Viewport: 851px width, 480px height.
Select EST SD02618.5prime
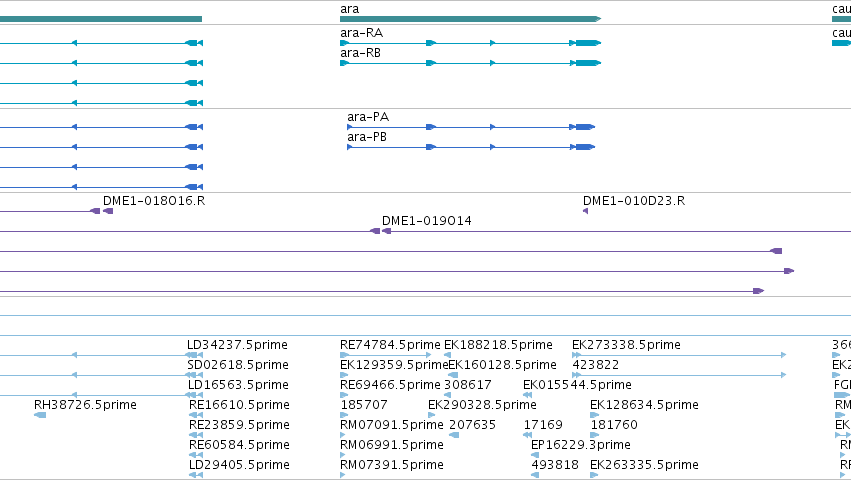coord(238,365)
